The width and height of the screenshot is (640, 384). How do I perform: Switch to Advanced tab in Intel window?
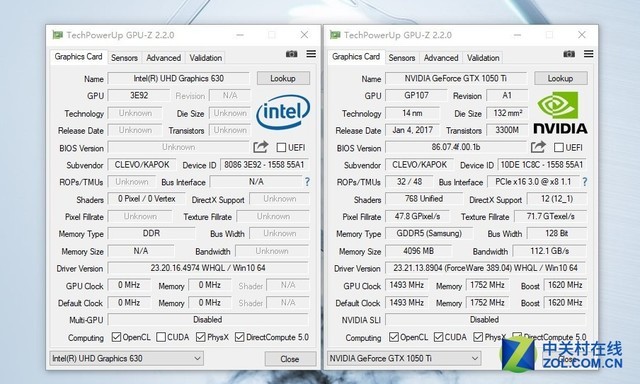(163, 58)
